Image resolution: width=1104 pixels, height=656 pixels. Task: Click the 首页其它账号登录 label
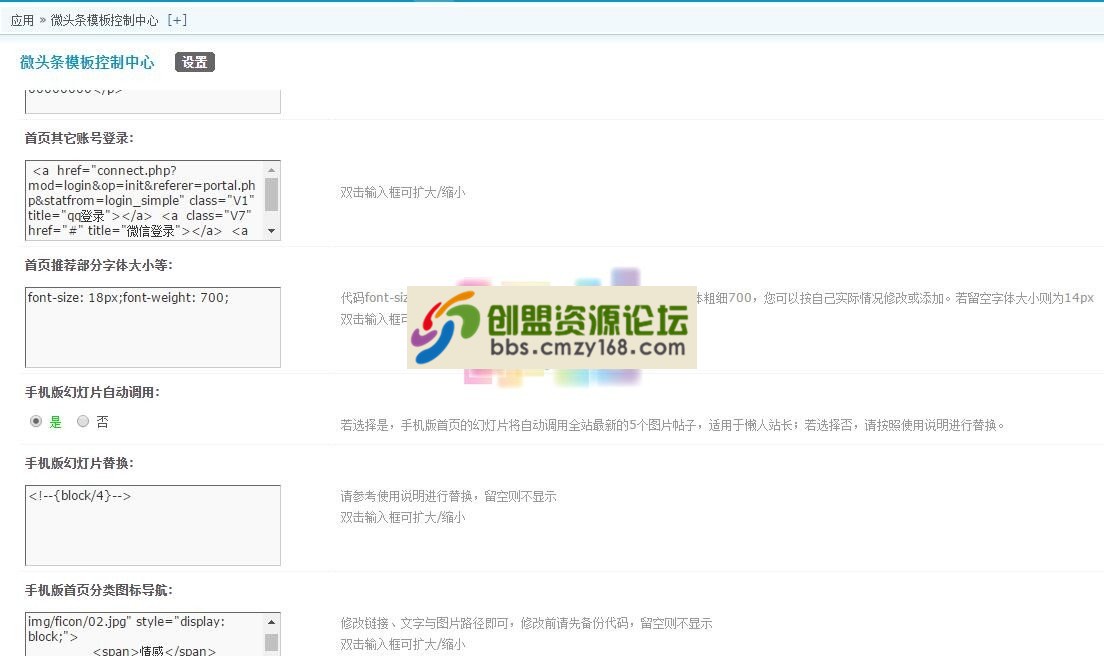pyautogui.click(x=79, y=138)
